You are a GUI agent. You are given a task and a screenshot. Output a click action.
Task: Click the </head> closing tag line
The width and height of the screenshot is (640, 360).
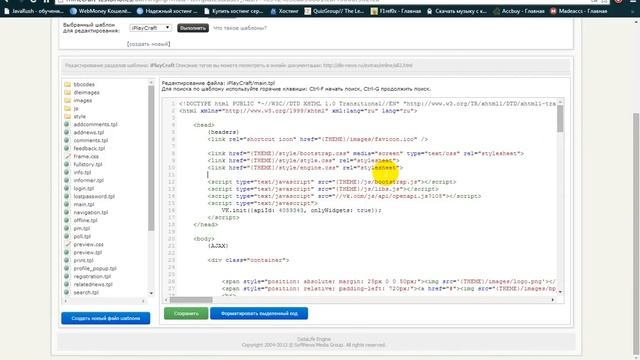(x=206, y=224)
